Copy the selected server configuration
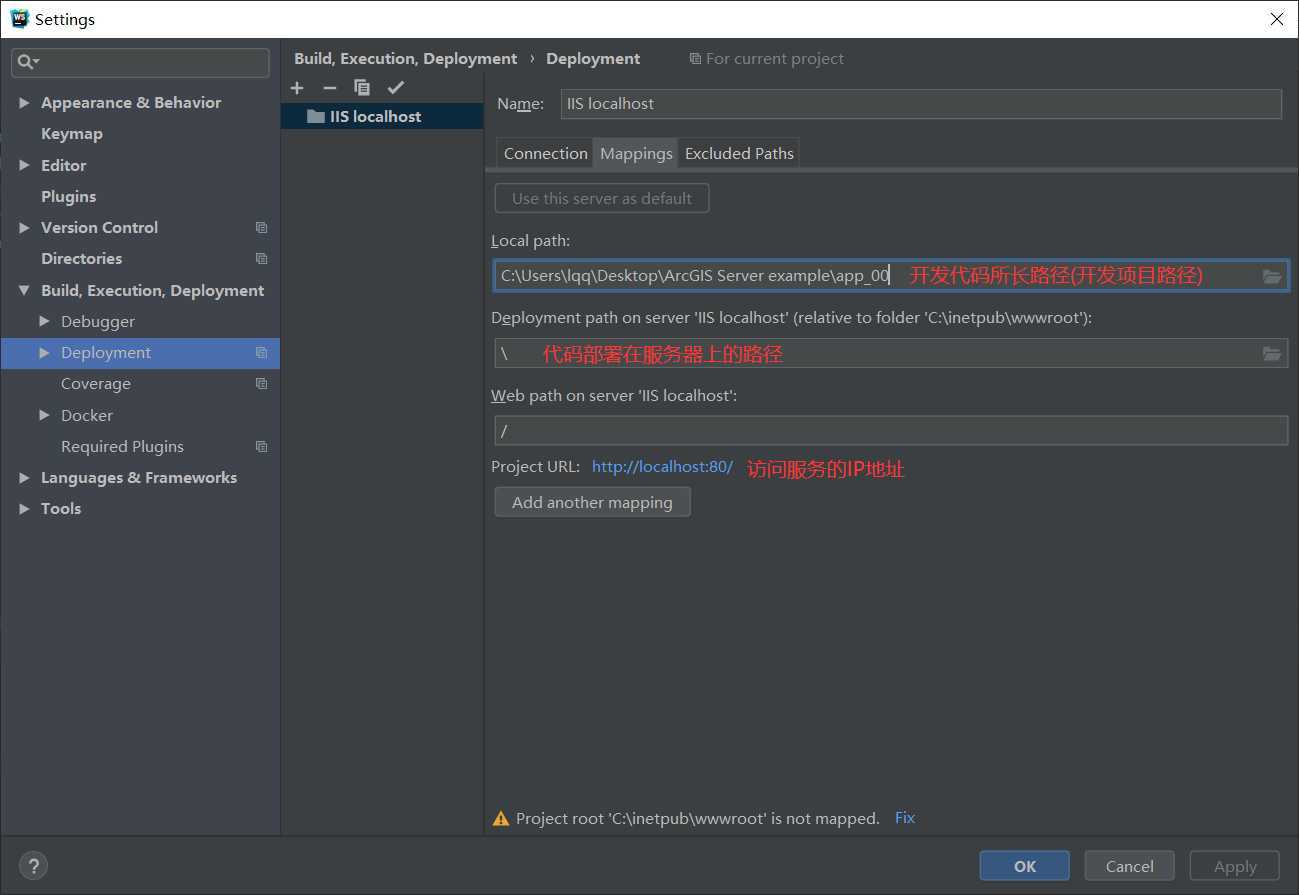1299x895 pixels. 362,88
